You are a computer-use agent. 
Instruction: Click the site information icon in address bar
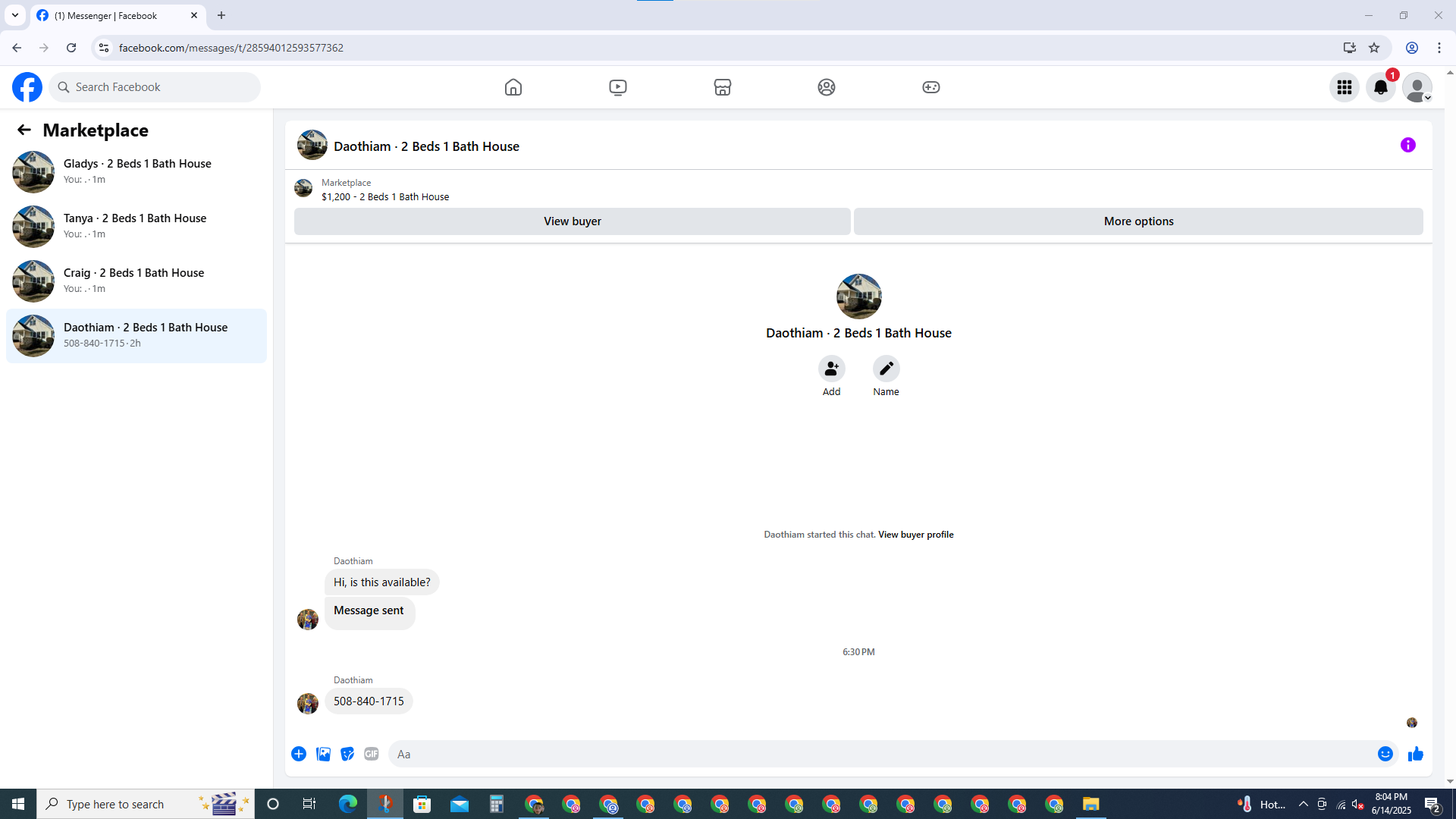(104, 48)
